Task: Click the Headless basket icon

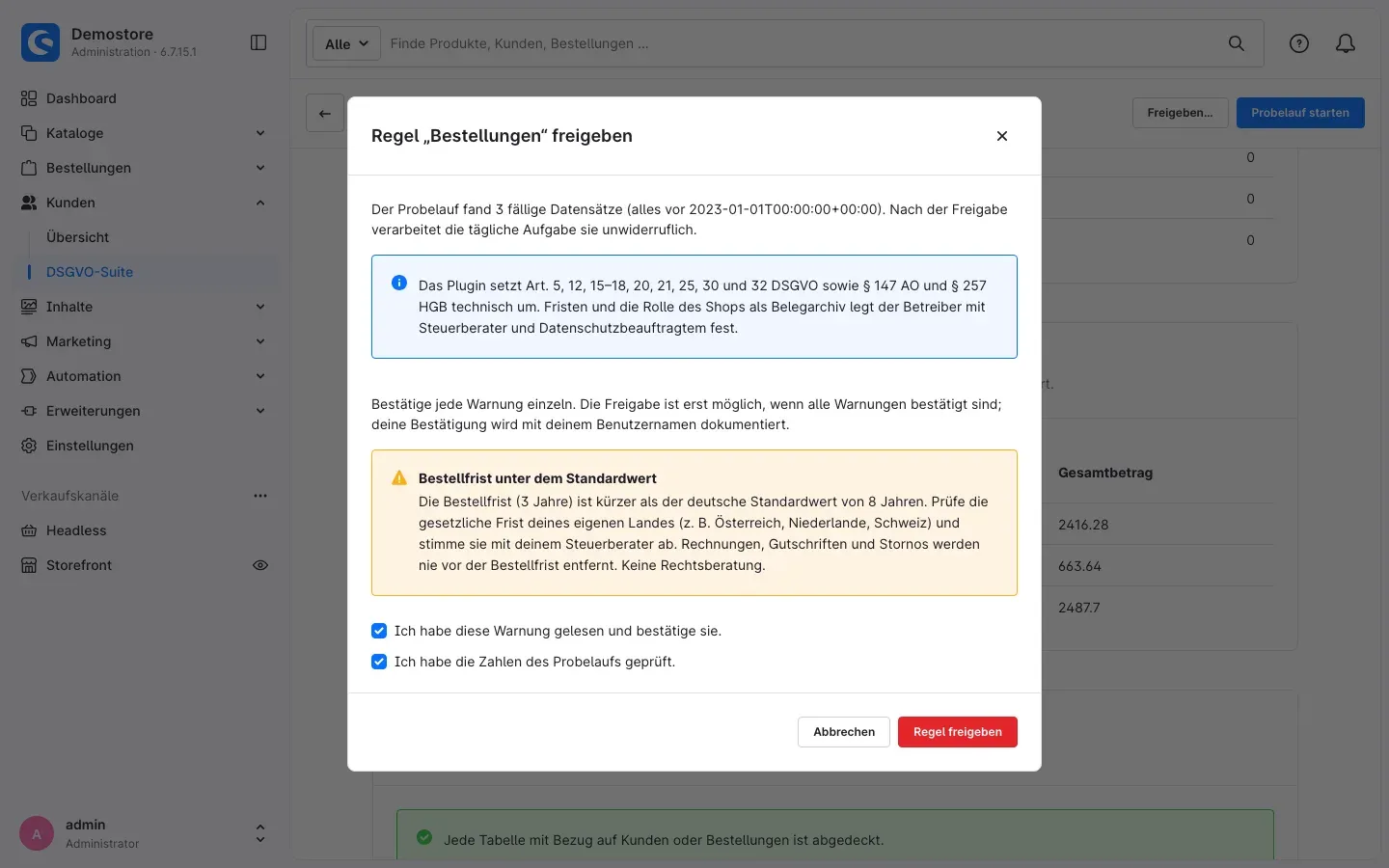Action: point(29,530)
